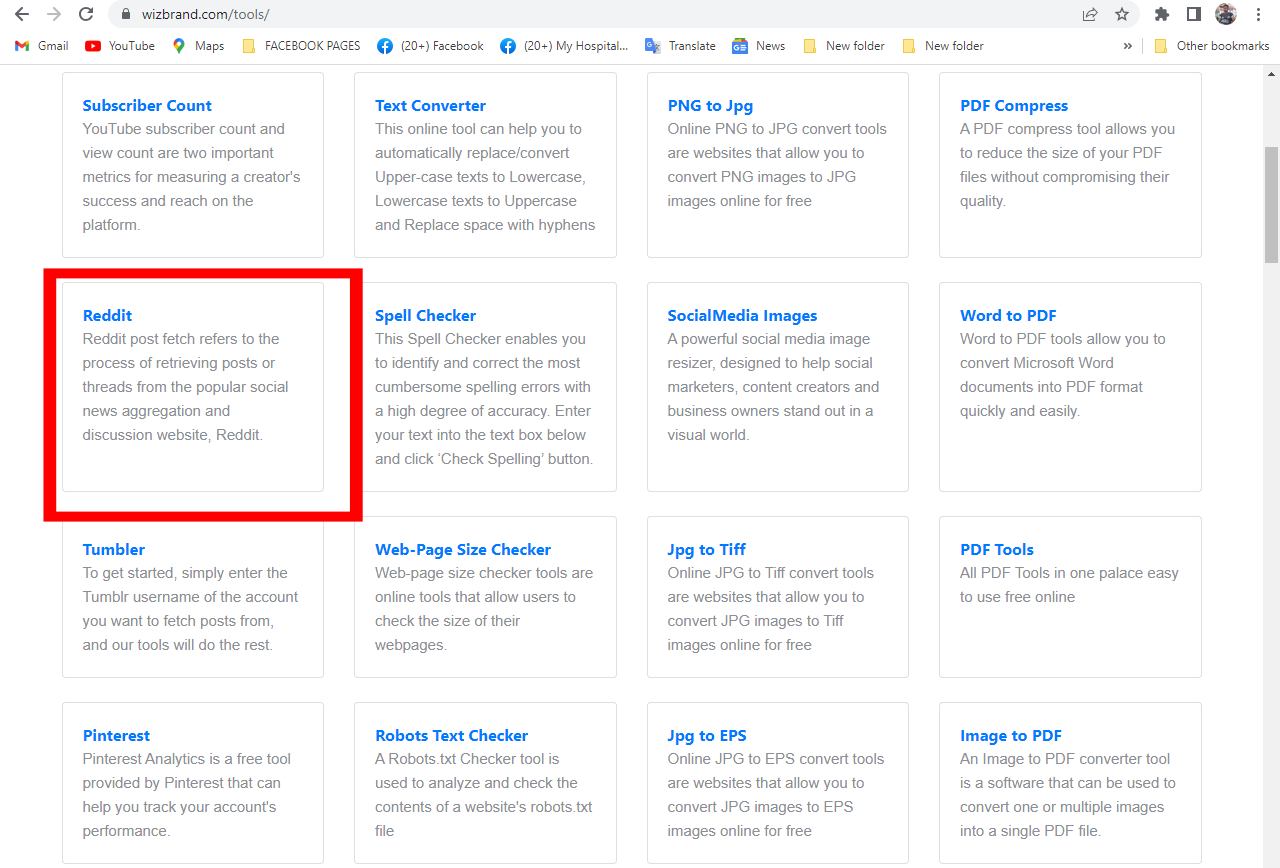Click the share icon in the address bar
The image size is (1280, 868).
coord(1088,14)
